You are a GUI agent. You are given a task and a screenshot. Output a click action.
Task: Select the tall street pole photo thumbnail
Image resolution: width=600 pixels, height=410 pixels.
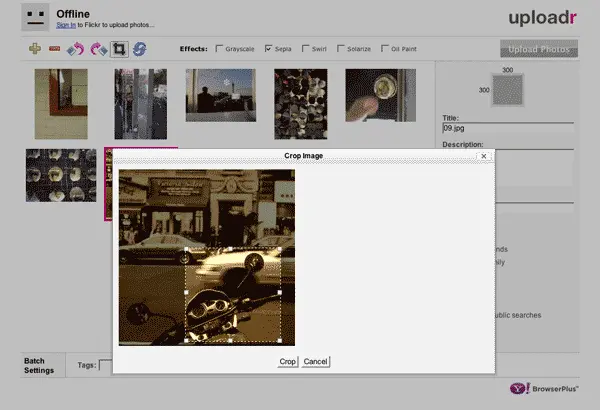[x=140, y=104]
